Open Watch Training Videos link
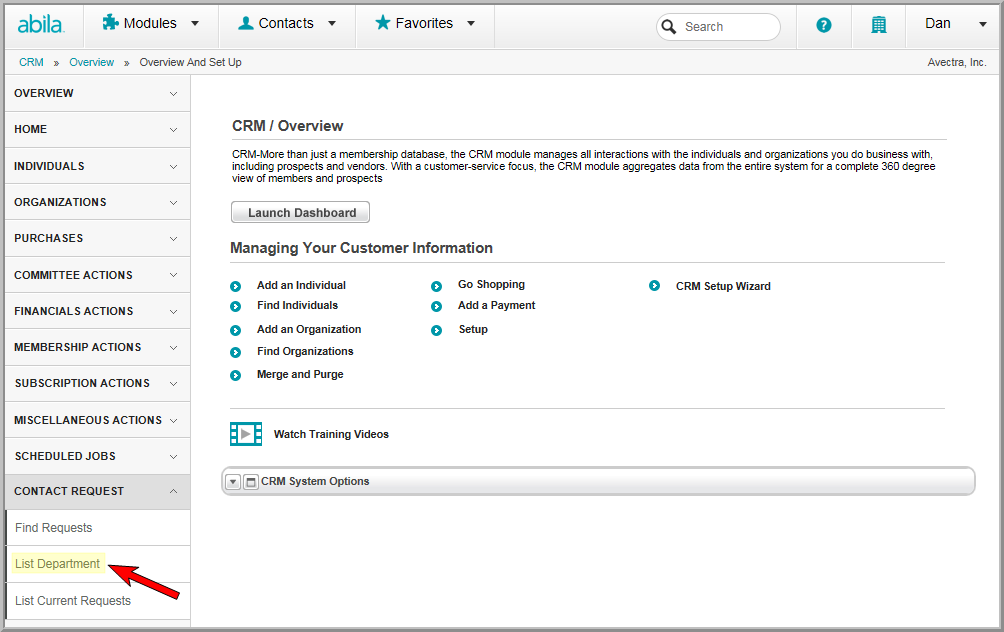The height and width of the screenshot is (632, 1004). (x=331, y=434)
